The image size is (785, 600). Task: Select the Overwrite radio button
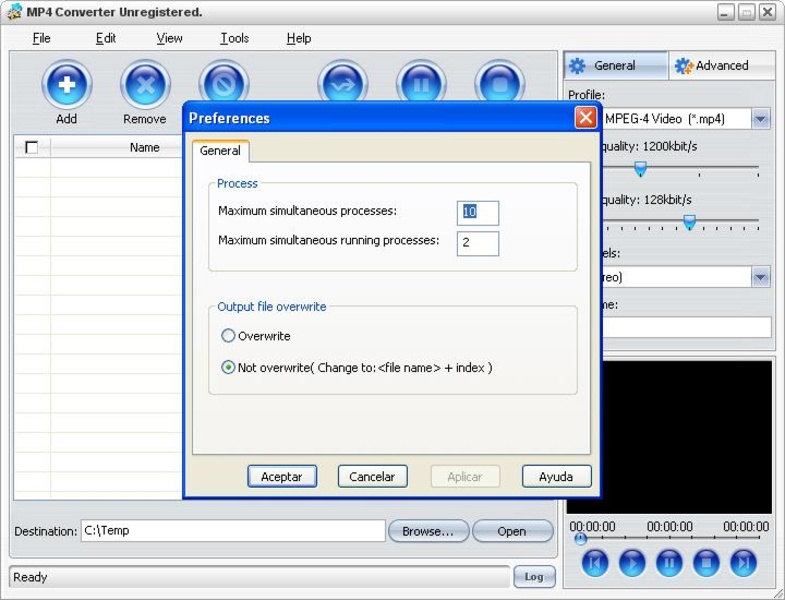(x=229, y=336)
